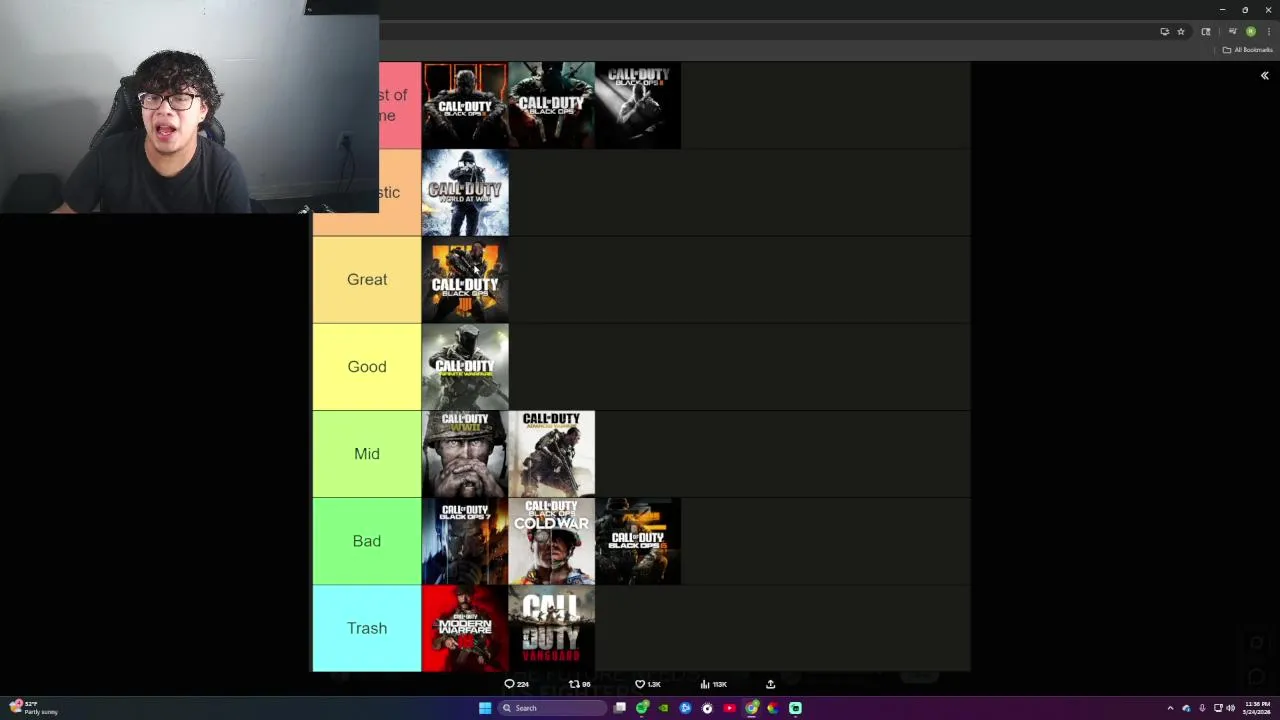Screen dimensions: 1280x720
Task: Open Chrome's three-dot menu
Action: click(1268, 32)
